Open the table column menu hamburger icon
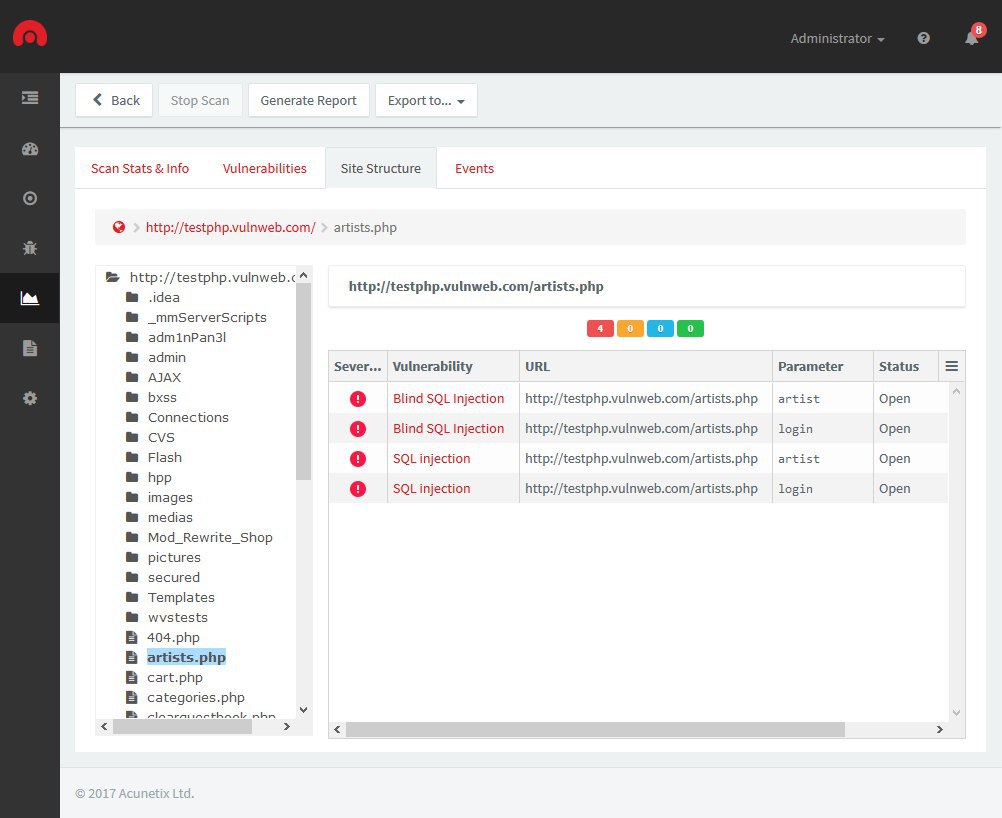 tap(952, 366)
